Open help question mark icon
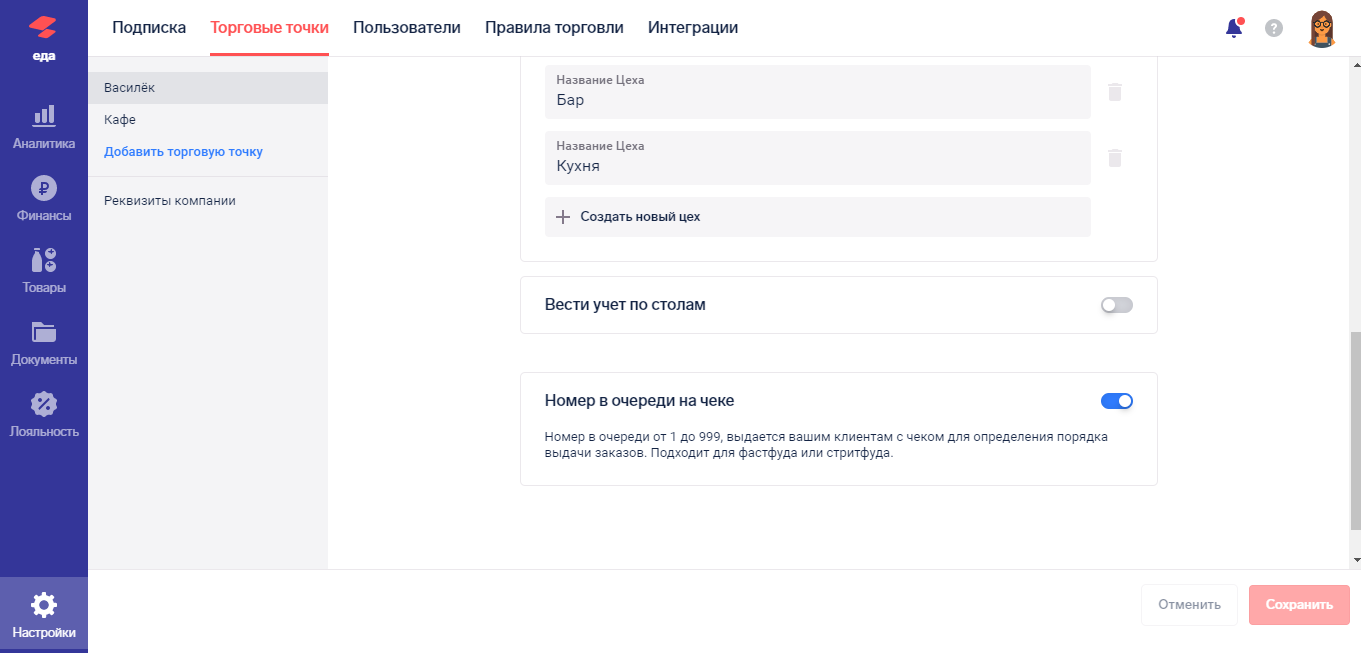 coord(1274,28)
